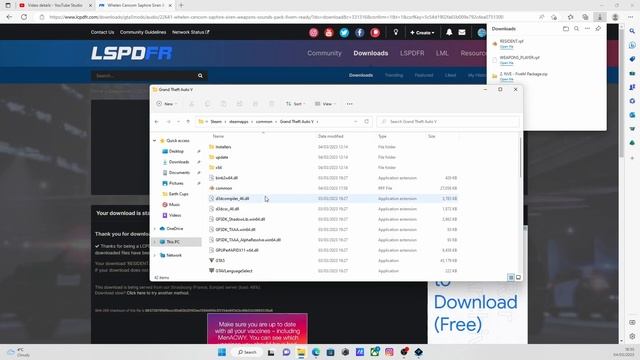Click the lightbulb theme icon on LSPDFR
The width and height of the screenshot is (640, 360).
tap(396, 32)
